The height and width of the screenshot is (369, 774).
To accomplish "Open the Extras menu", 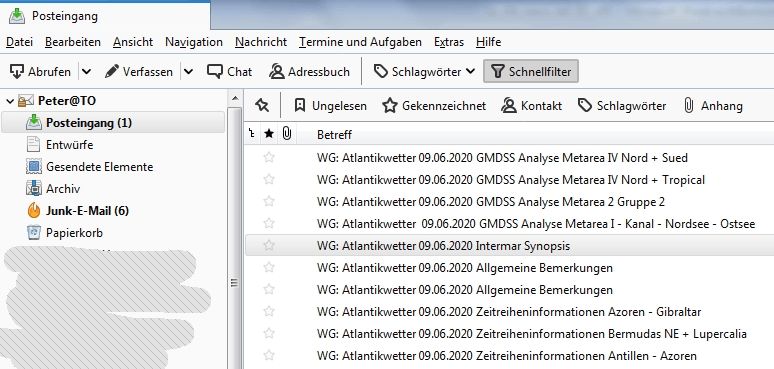I will pyautogui.click(x=449, y=42).
